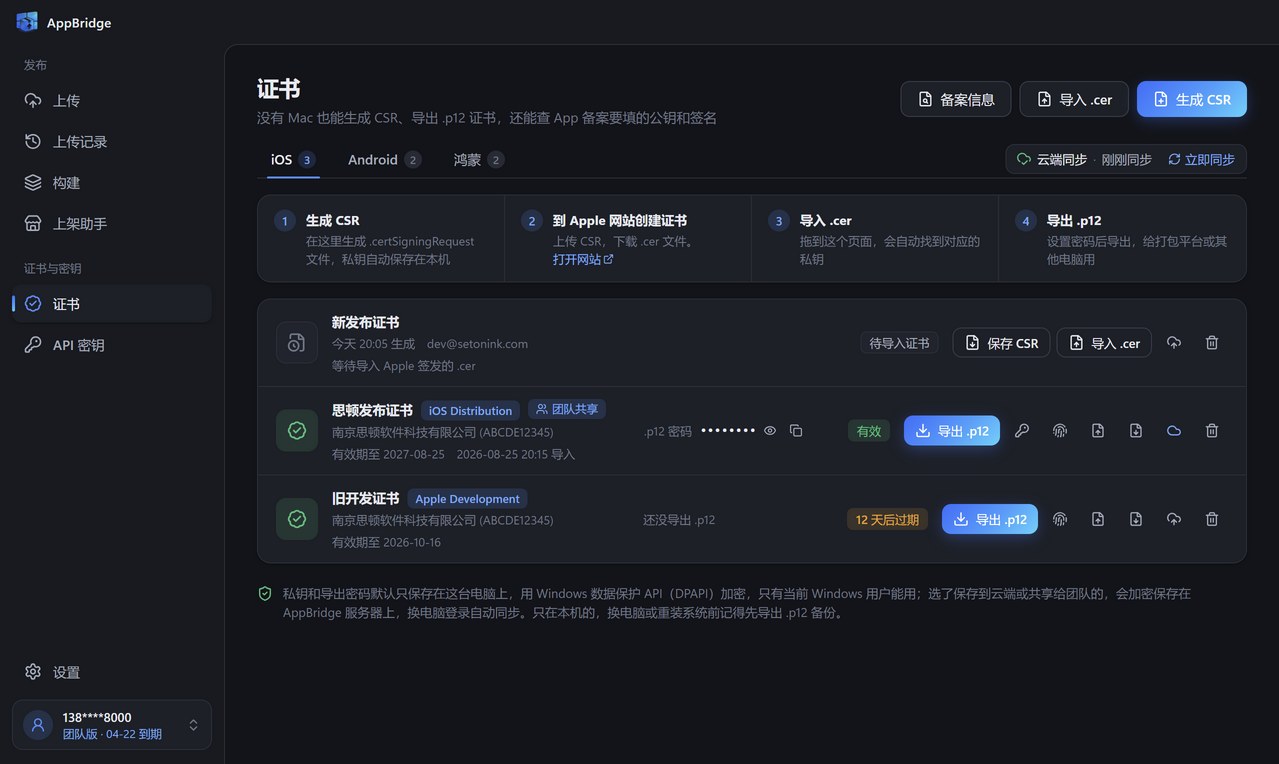Click step 4 导出 .p12 heading
This screenshot has width=1279, height=764.
coord(1074,220)
